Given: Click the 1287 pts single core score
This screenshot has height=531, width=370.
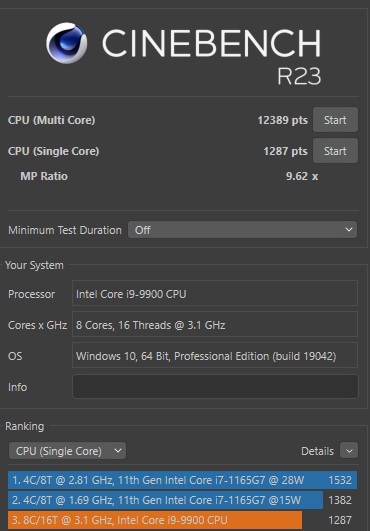Looking at the screenshot, I should click(x=285, y=151).
